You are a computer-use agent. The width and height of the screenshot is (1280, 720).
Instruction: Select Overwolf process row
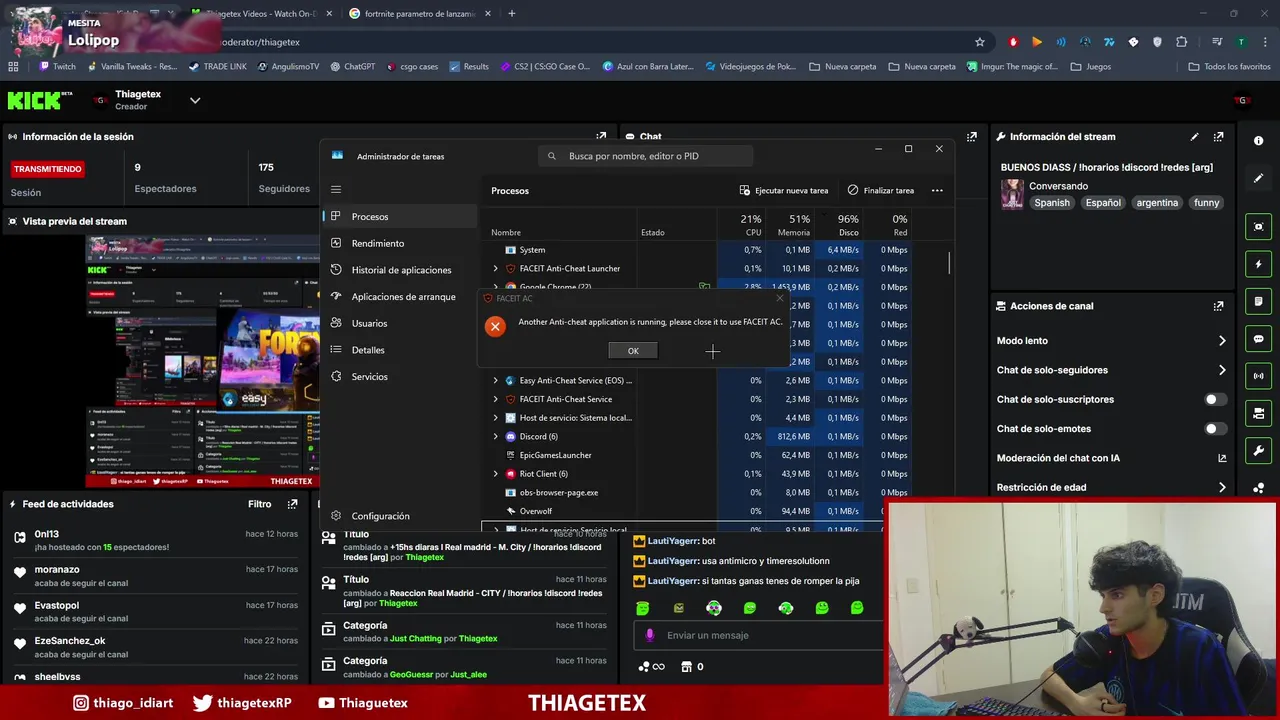(697, 511)
